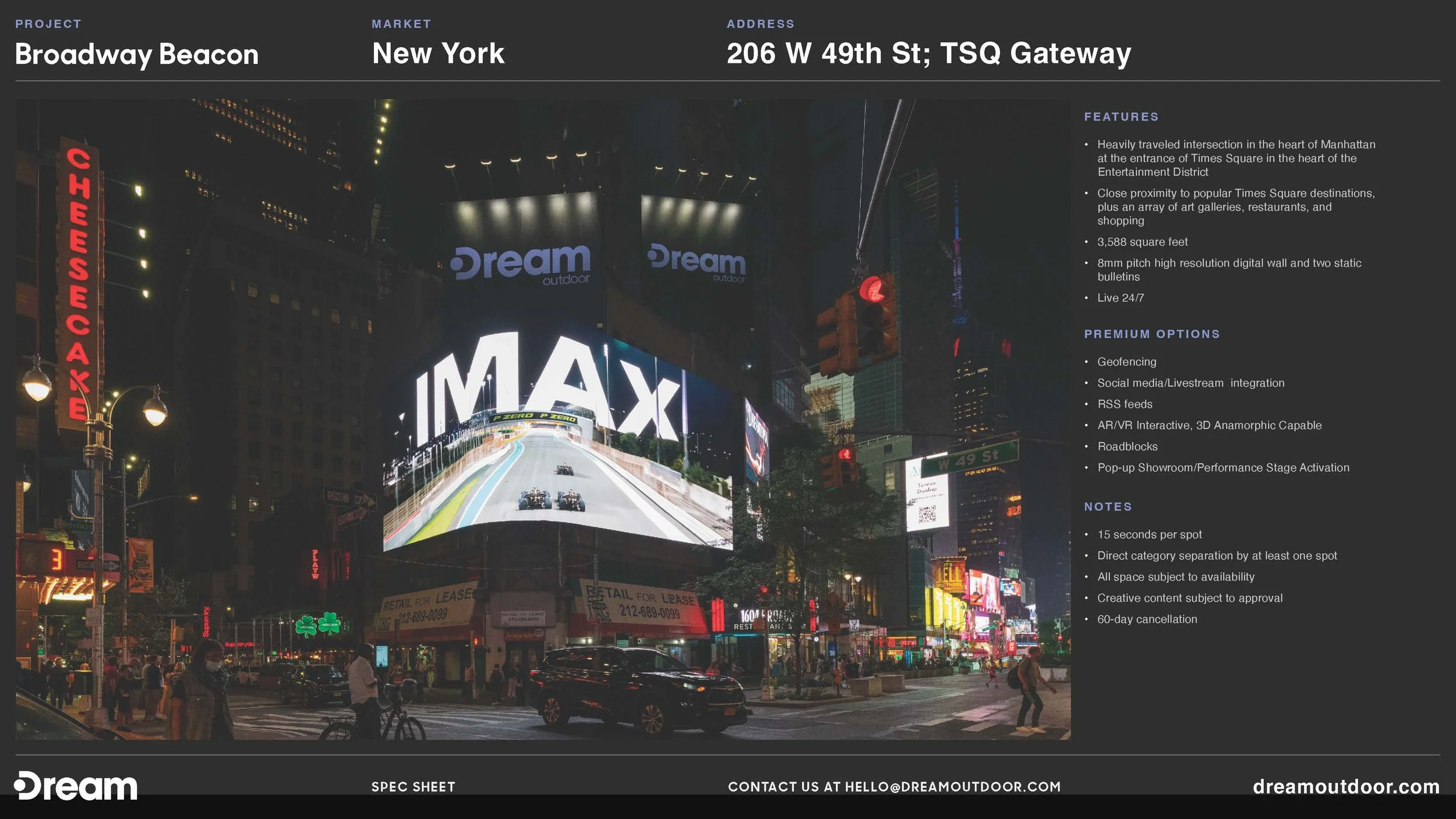
Task: Click the SPEC SHEET footer label
Action: 413,787
